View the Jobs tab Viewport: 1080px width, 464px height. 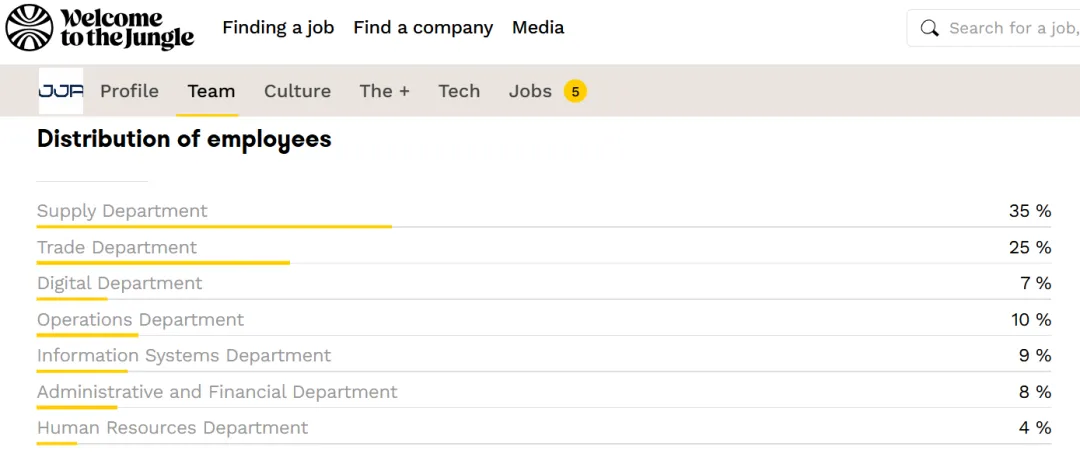click(x=530, y=91)
